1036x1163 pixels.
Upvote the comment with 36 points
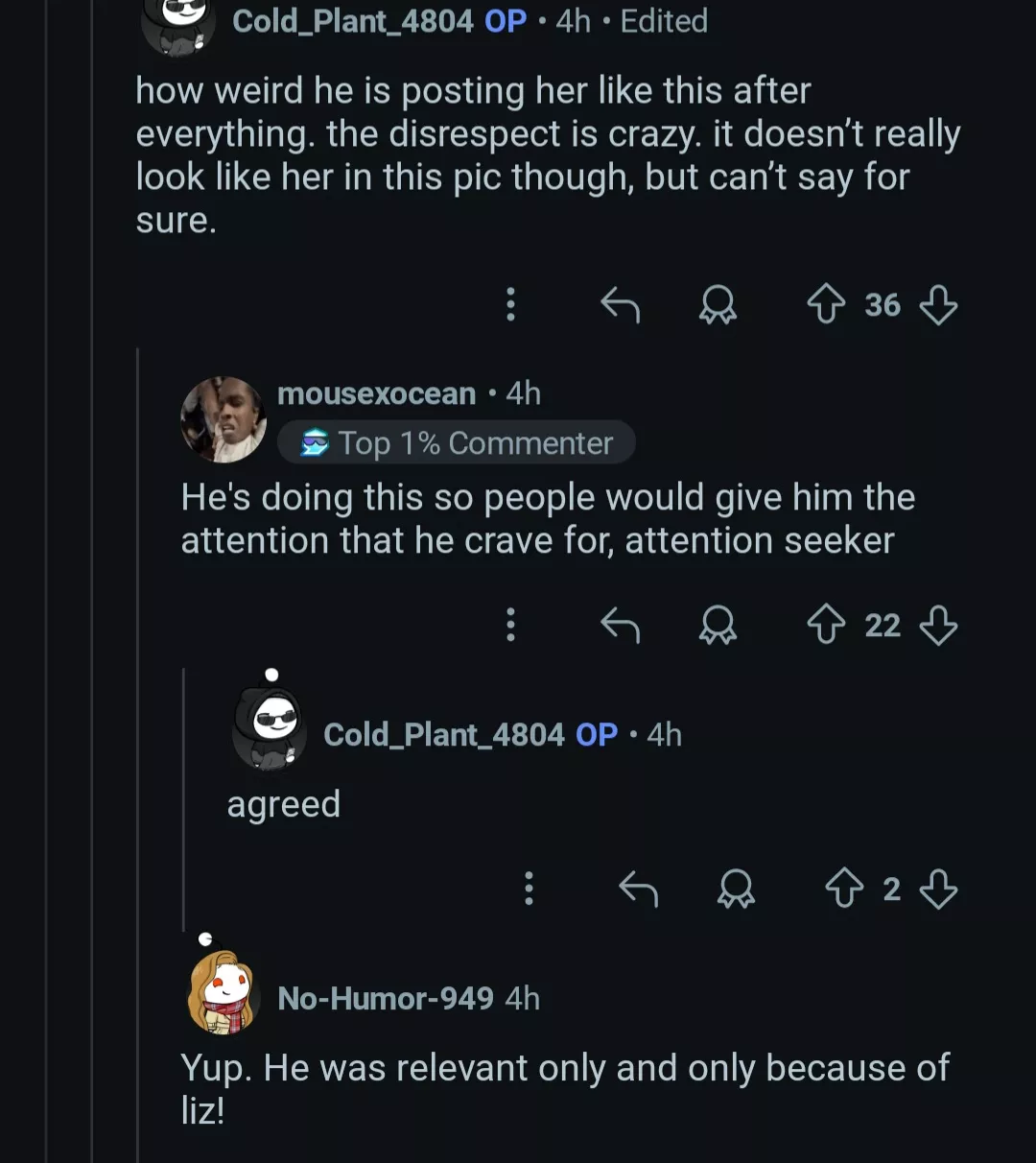pos(826,305)
